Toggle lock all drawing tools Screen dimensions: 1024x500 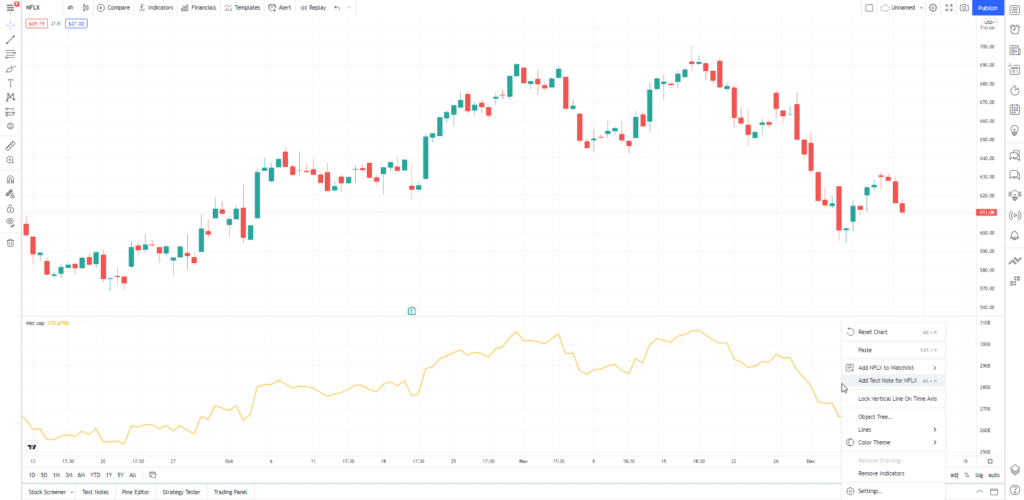click(10, 208)
